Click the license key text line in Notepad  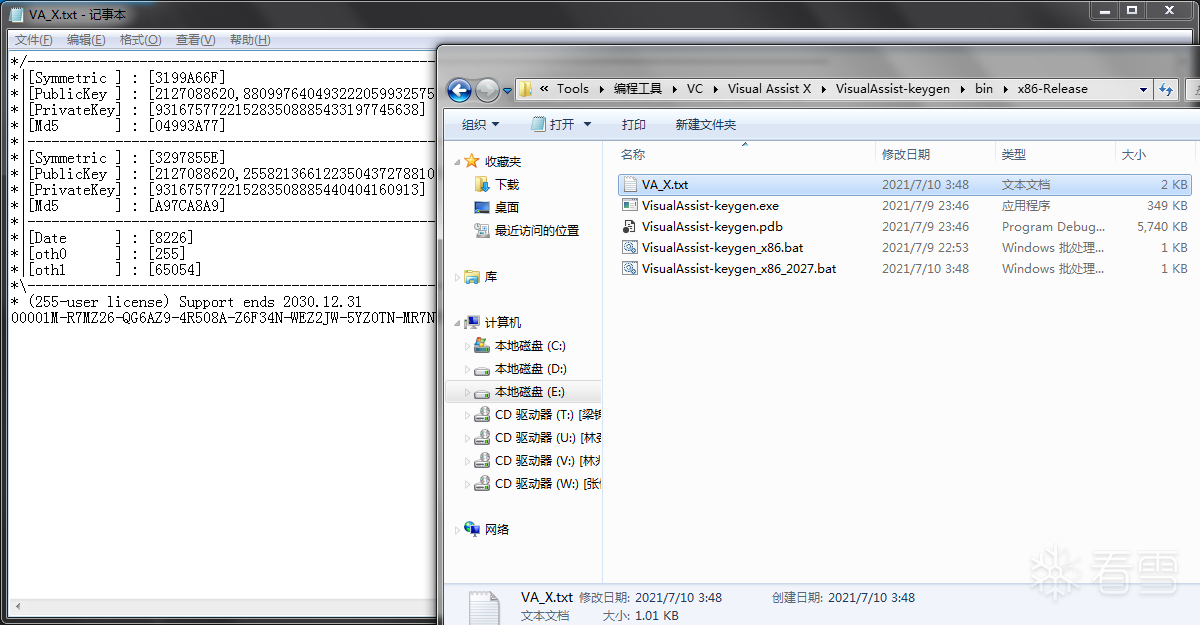point(224,318)
